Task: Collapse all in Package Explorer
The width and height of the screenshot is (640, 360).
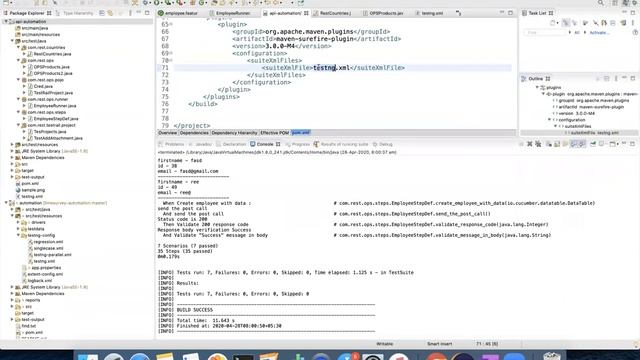Action: pyautogui.click(x=102, y=13)
